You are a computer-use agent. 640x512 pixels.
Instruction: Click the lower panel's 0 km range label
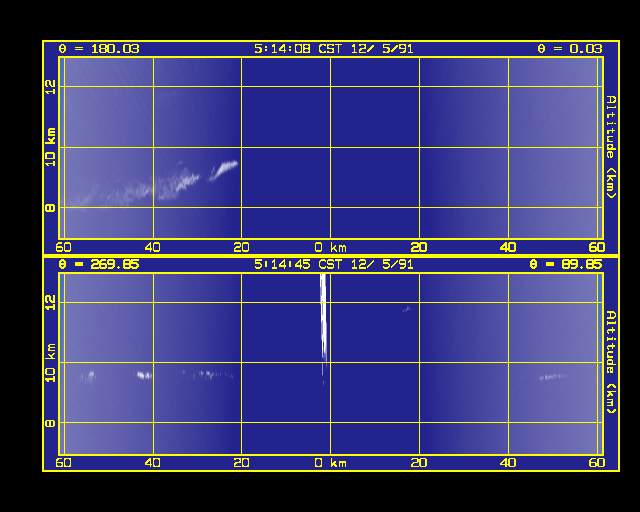(x=331, y=463)
